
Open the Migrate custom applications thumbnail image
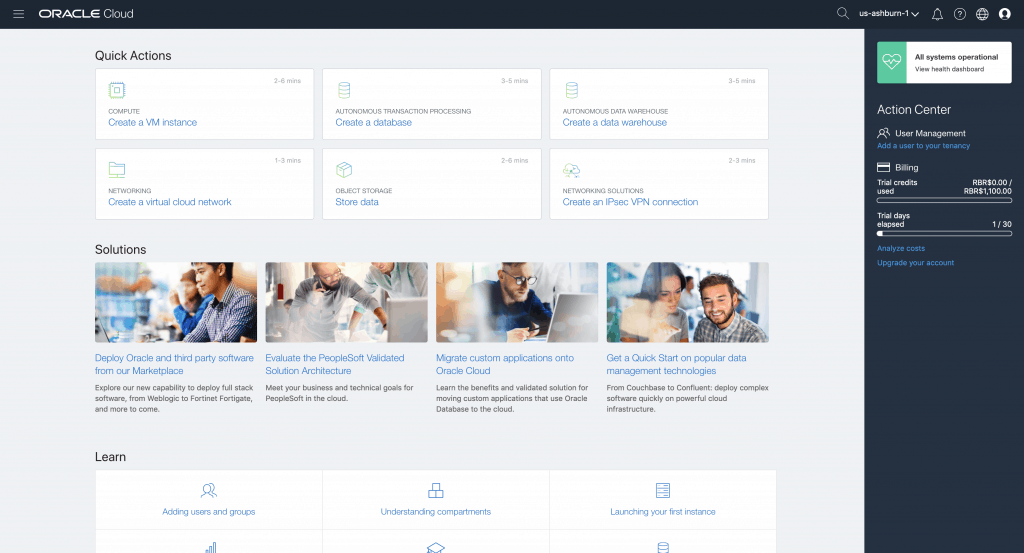pyautogui.click(x=517, y=302)
